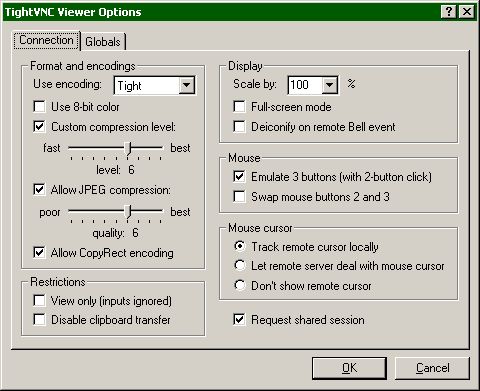Toggle Emulate 3 buttons option

click(239, 177)
